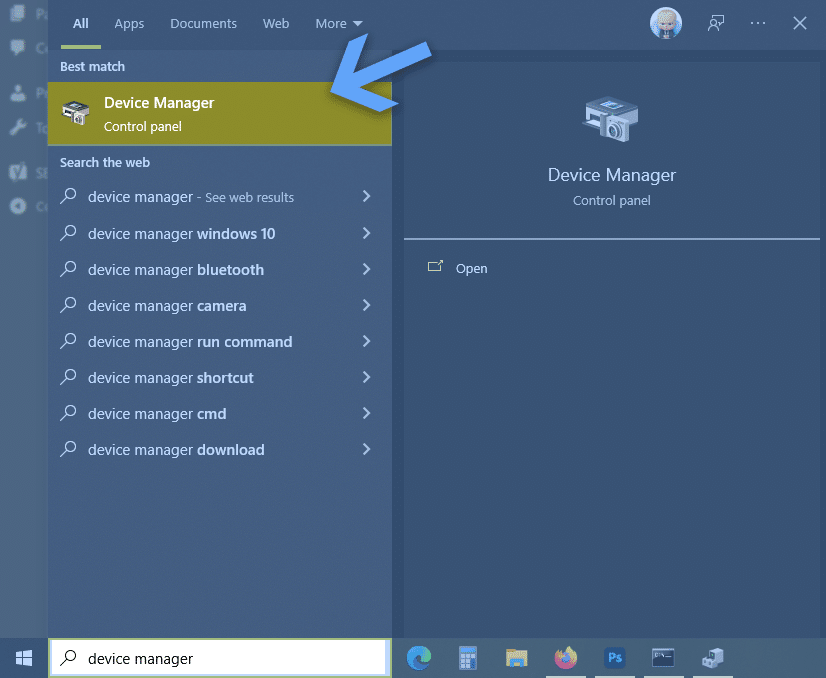Expand chevron for 'shortcut' suggestion

(x=367, y=377)
